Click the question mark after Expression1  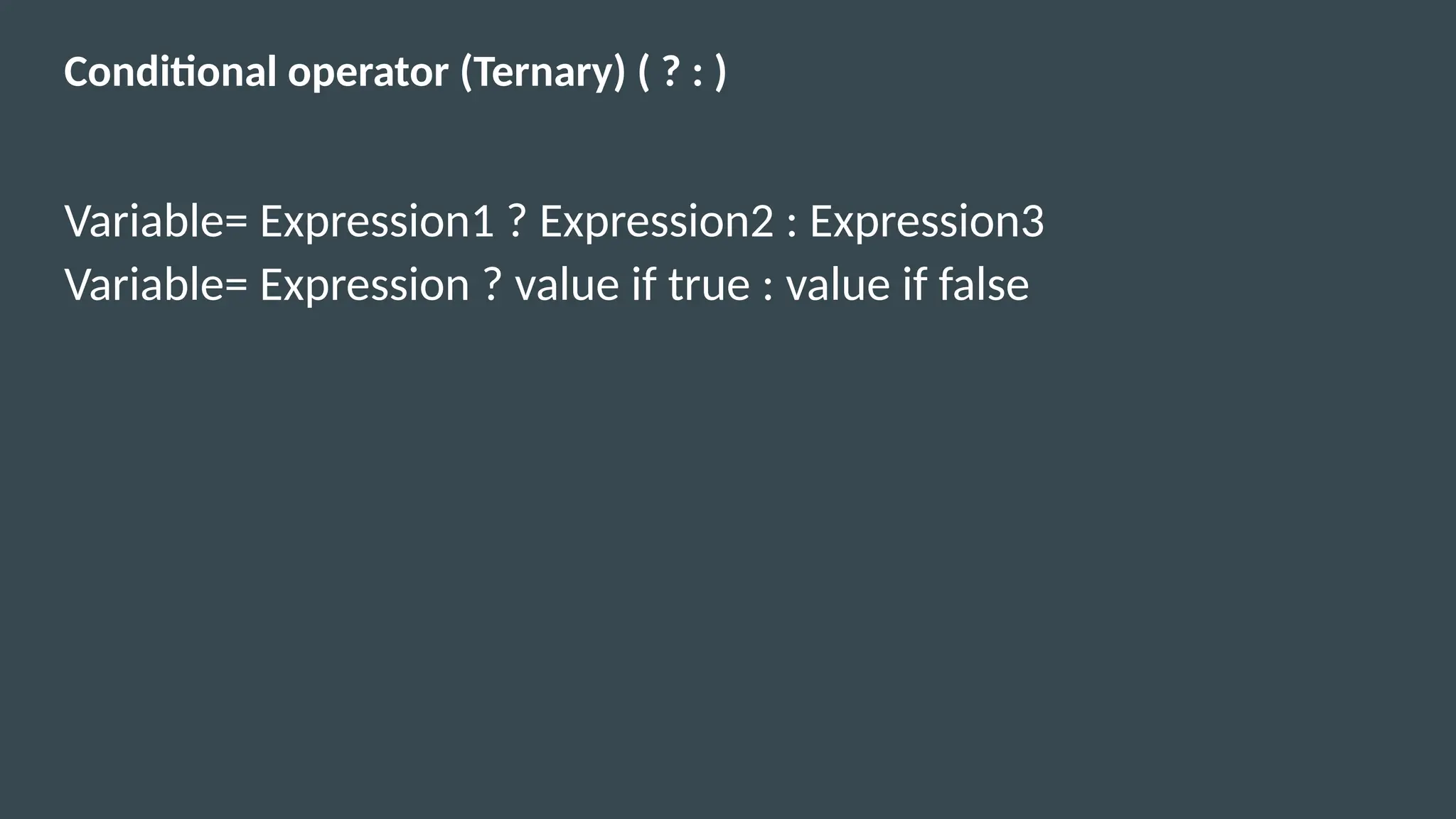517,221
